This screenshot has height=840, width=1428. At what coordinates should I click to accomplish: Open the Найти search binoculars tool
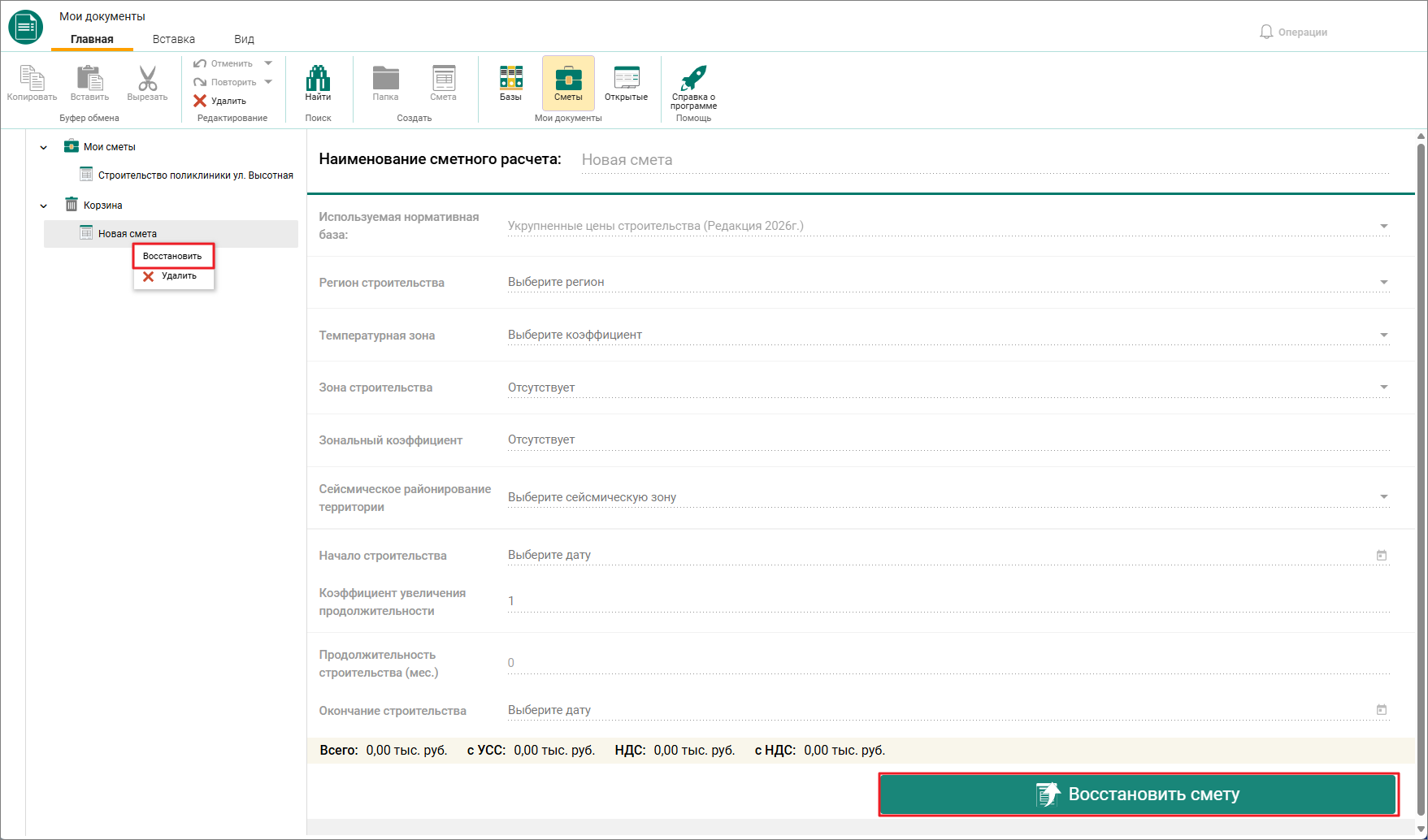[318, 83]
